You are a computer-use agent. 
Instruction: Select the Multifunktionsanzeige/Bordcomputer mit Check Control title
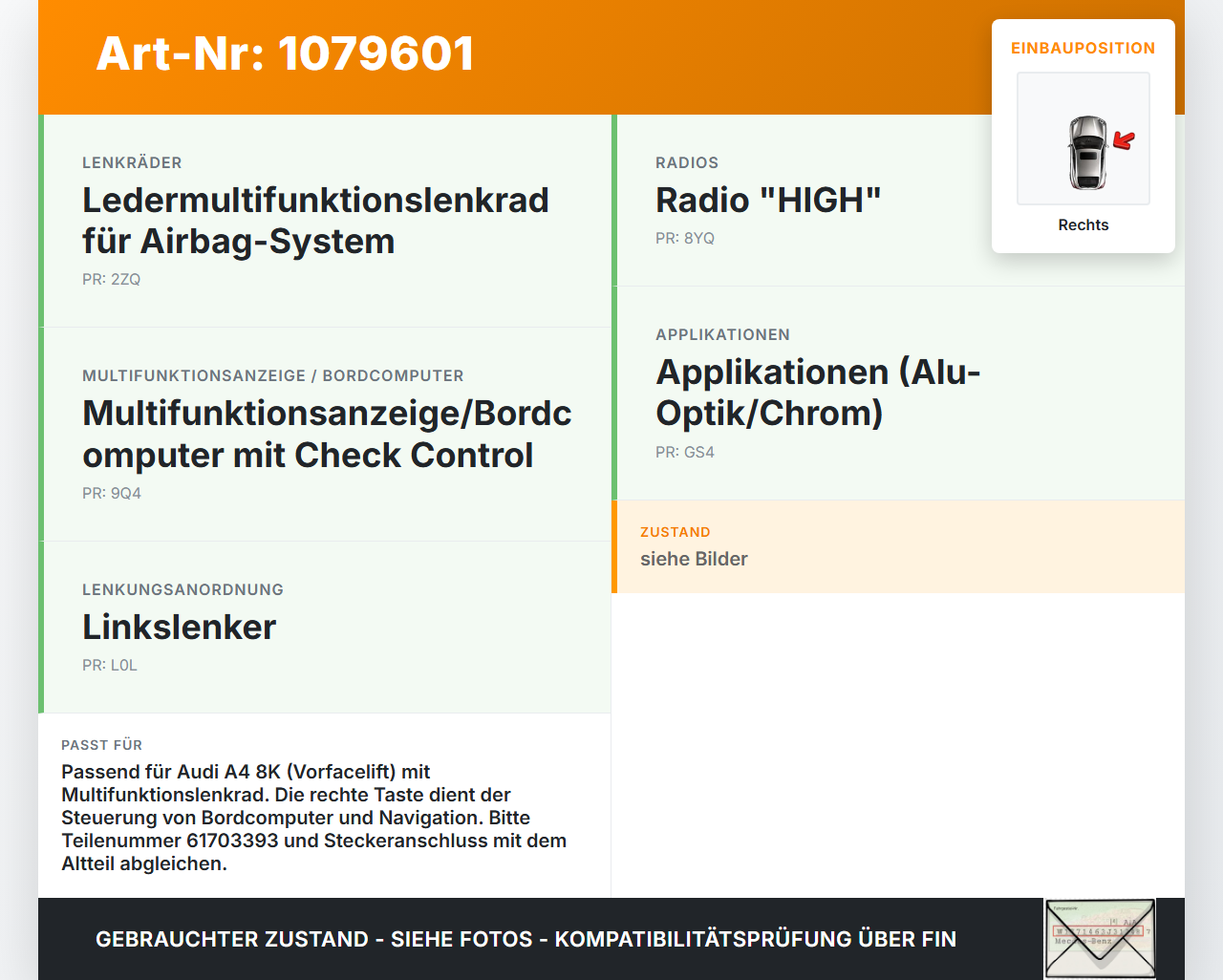pyautogui.click(x=327, y=434)
